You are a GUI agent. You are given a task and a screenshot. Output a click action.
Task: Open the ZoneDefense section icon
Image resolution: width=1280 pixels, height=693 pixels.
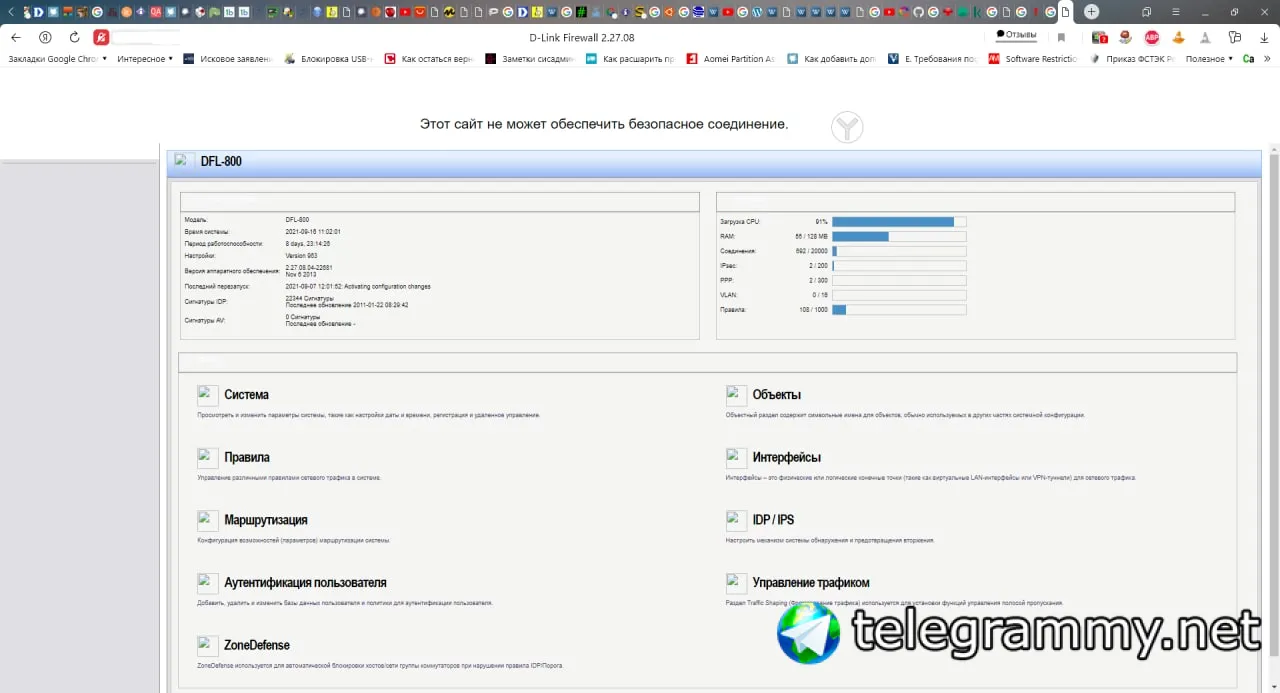[208, 645]
